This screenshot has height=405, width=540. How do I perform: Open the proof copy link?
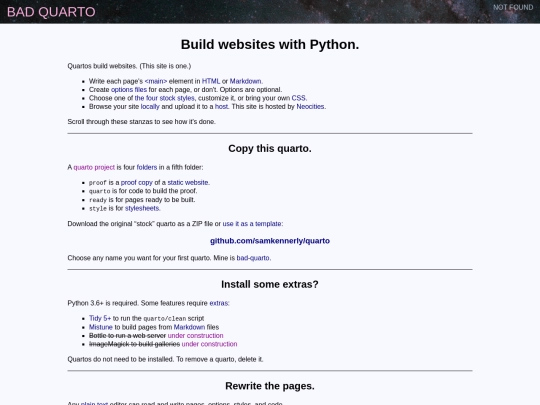click(136, 183)
